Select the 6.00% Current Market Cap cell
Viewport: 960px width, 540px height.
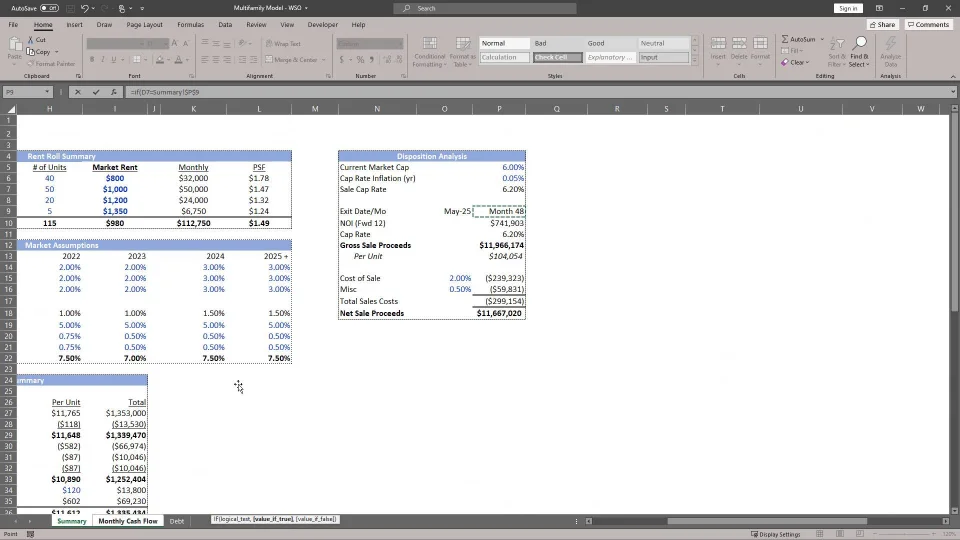click(x=500, y=167)
